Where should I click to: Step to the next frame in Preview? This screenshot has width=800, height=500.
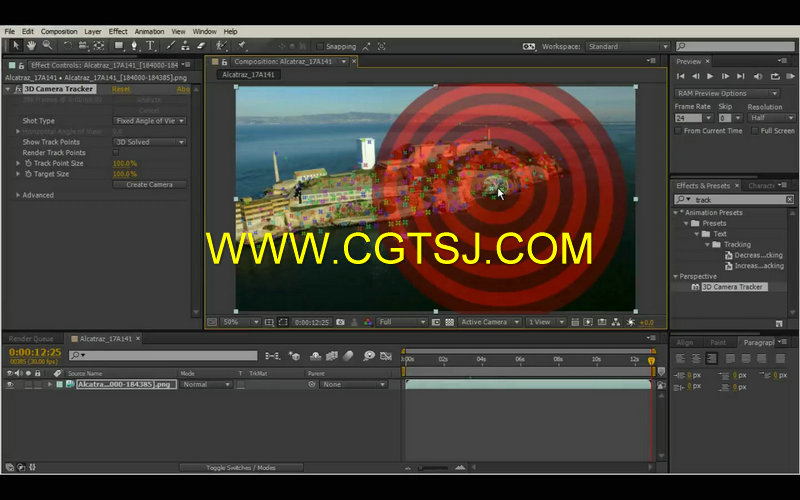point(725,77)
